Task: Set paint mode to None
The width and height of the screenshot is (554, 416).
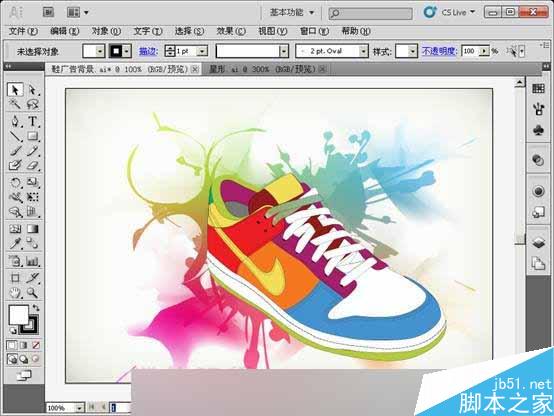Action: point(36,345)
